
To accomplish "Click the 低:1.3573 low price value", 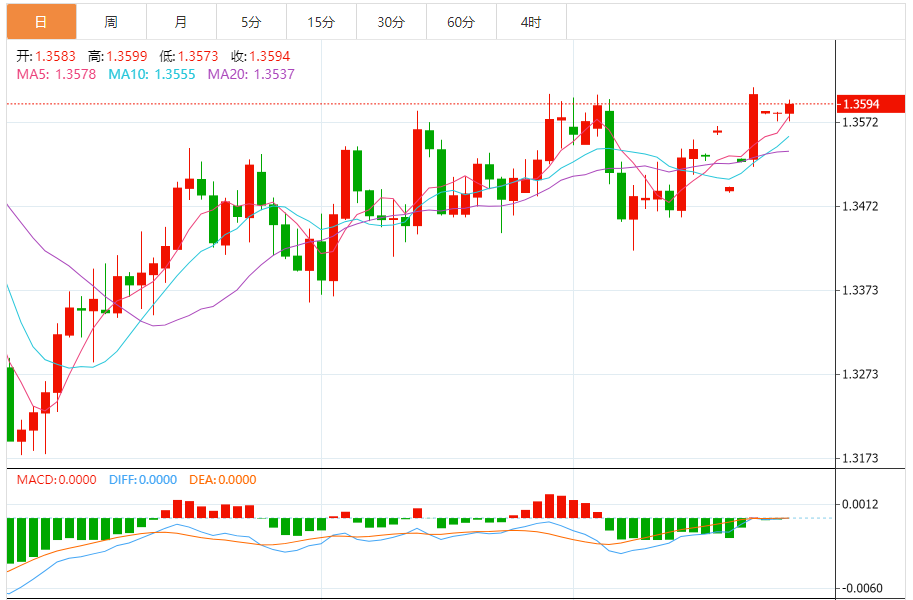I will pos(189,56).
